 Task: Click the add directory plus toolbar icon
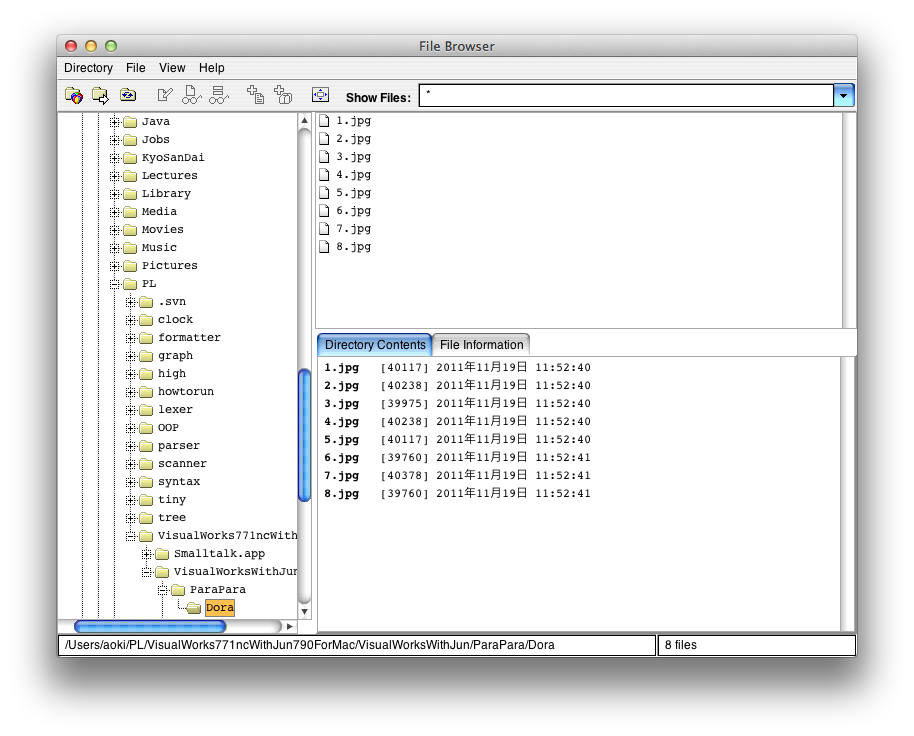pyautogui.click(x=283, y=96)
